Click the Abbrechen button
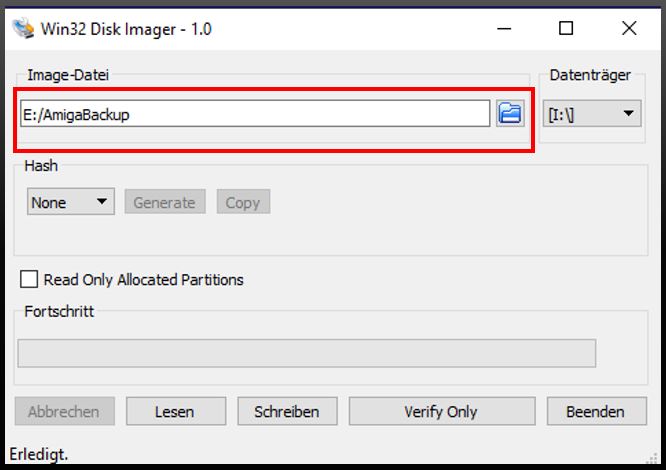Image resolution: width=666 pixels, height=470 pixels. [x=64, y=411]
